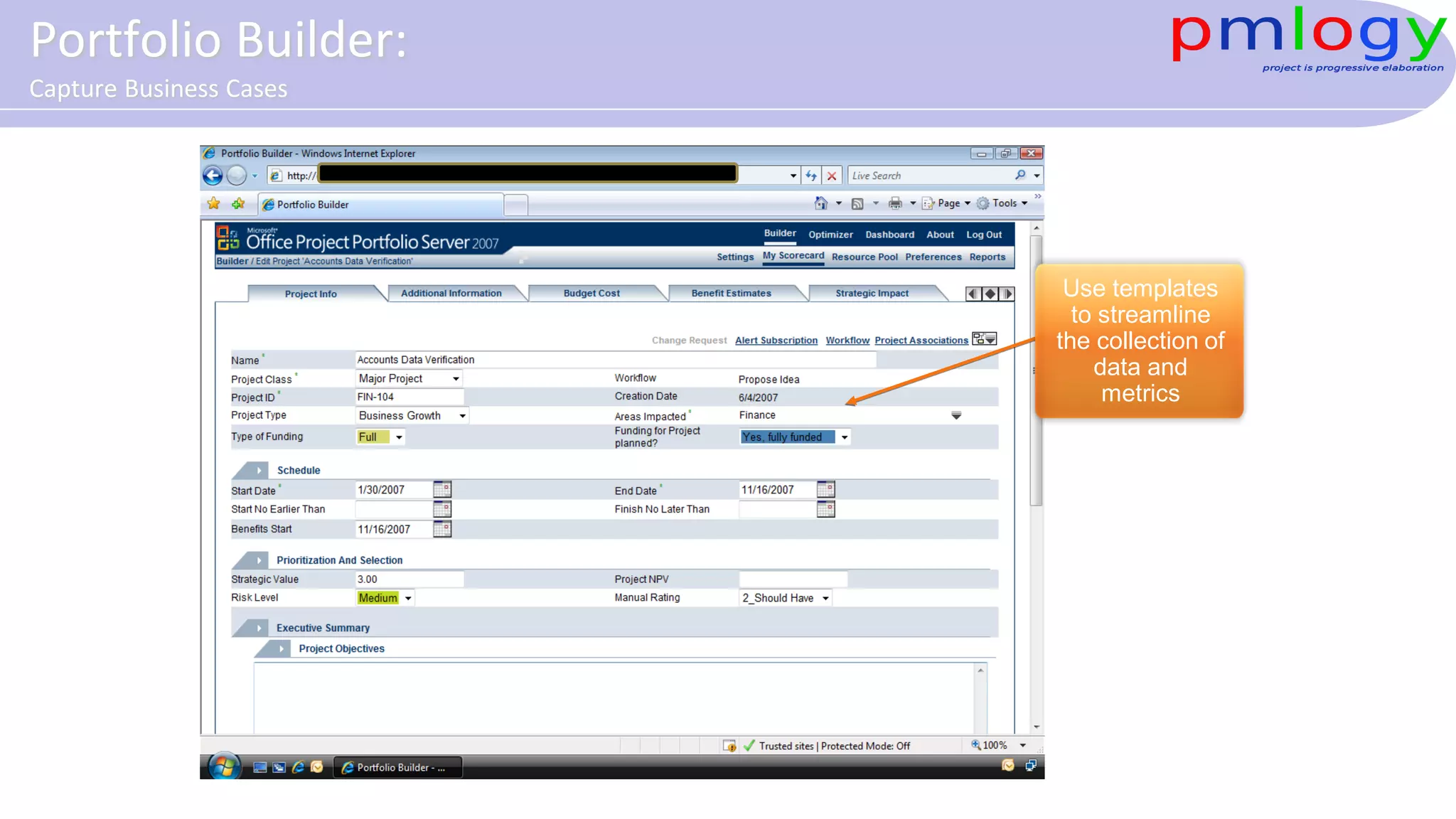Open the Resource Pool page

coord(864,257)
